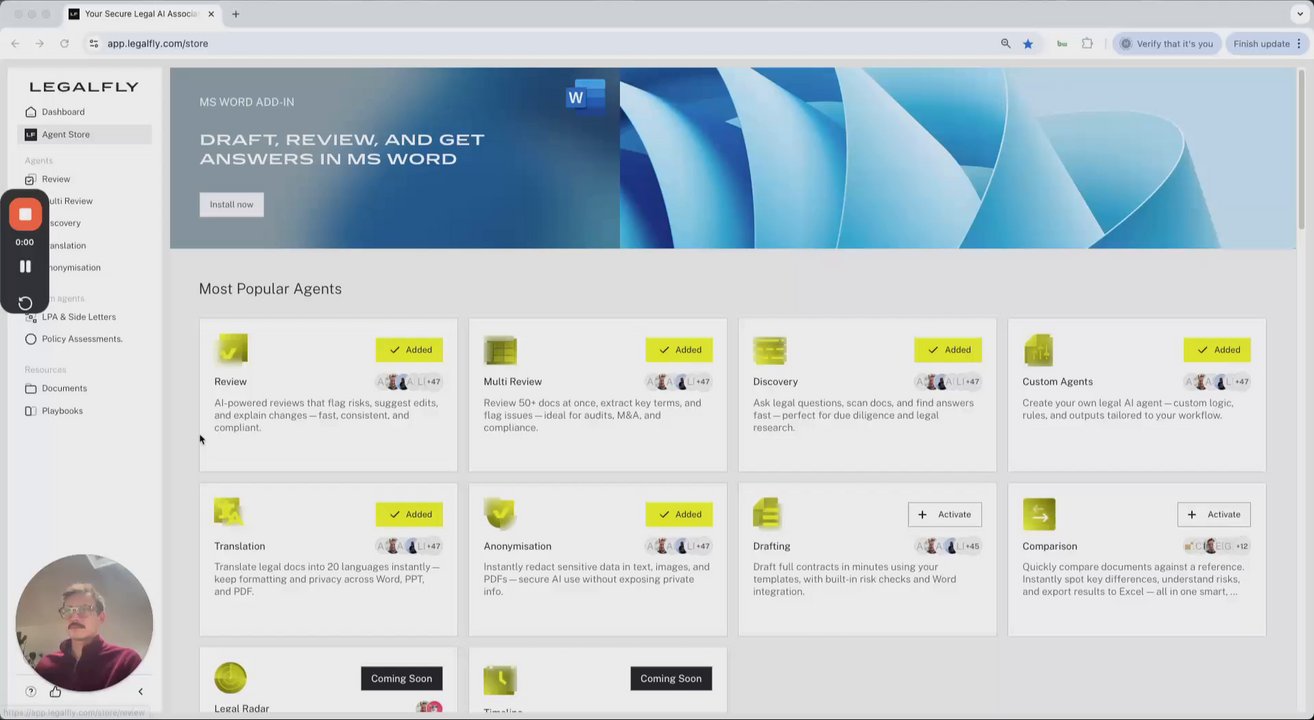The height and width of the screenshot is (720, 1314).
Task: Click the Comparison agent icon
Action: 1039,514
